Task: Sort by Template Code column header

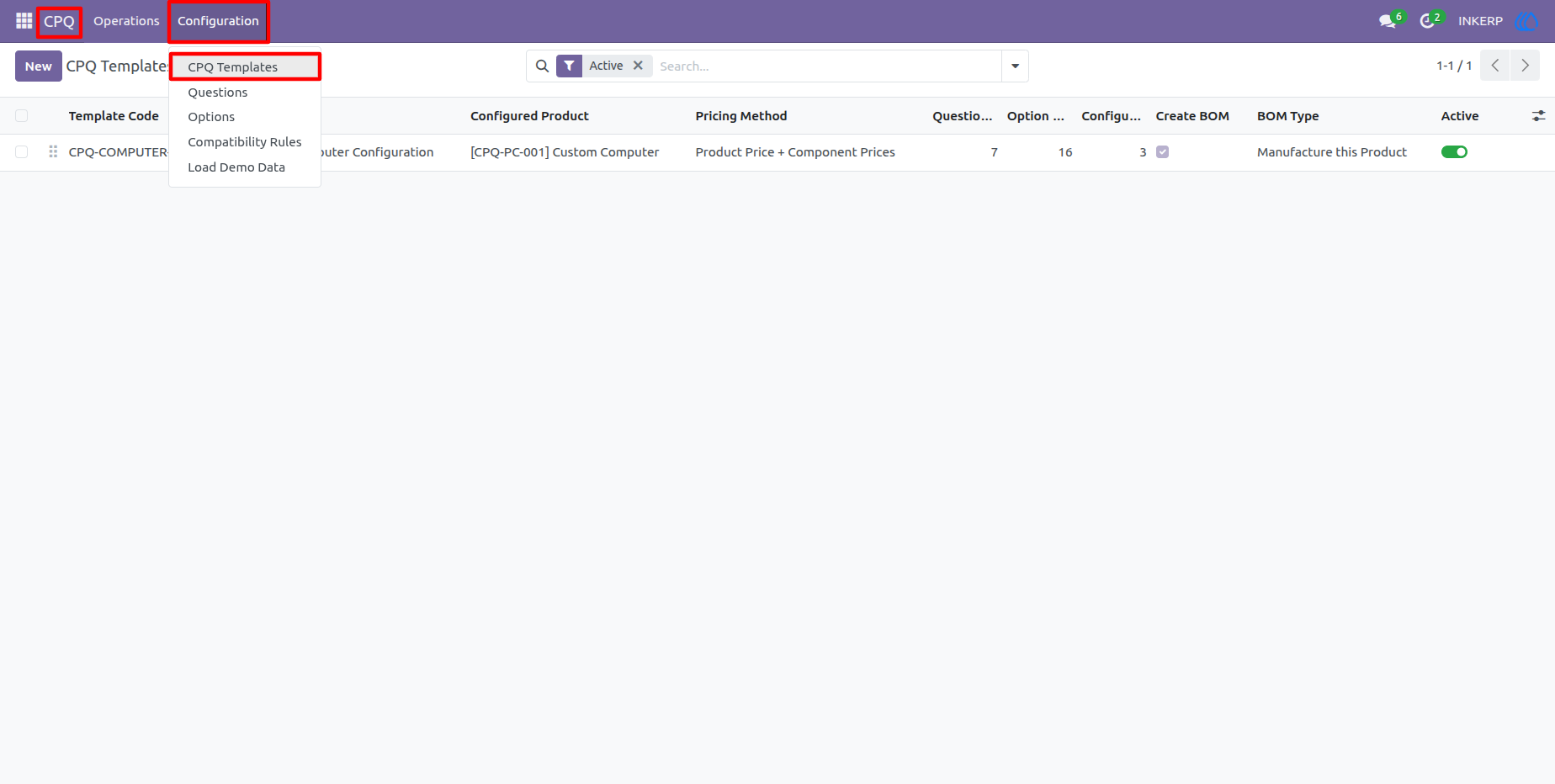Action: pyautogui.click(x=114, y=116)
